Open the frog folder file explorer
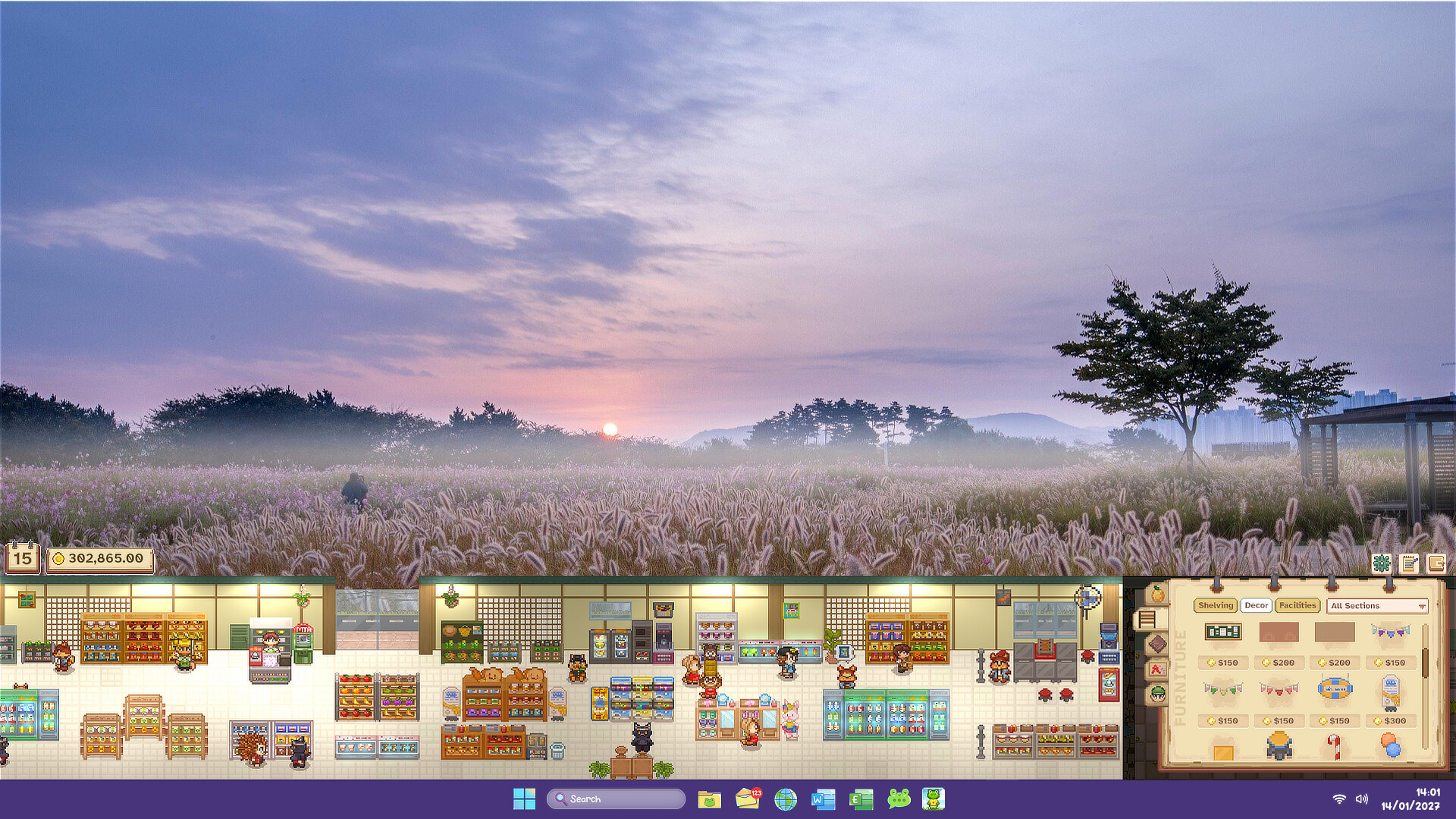This screenshot has width=1456, height=819. (x=709, y=799)
